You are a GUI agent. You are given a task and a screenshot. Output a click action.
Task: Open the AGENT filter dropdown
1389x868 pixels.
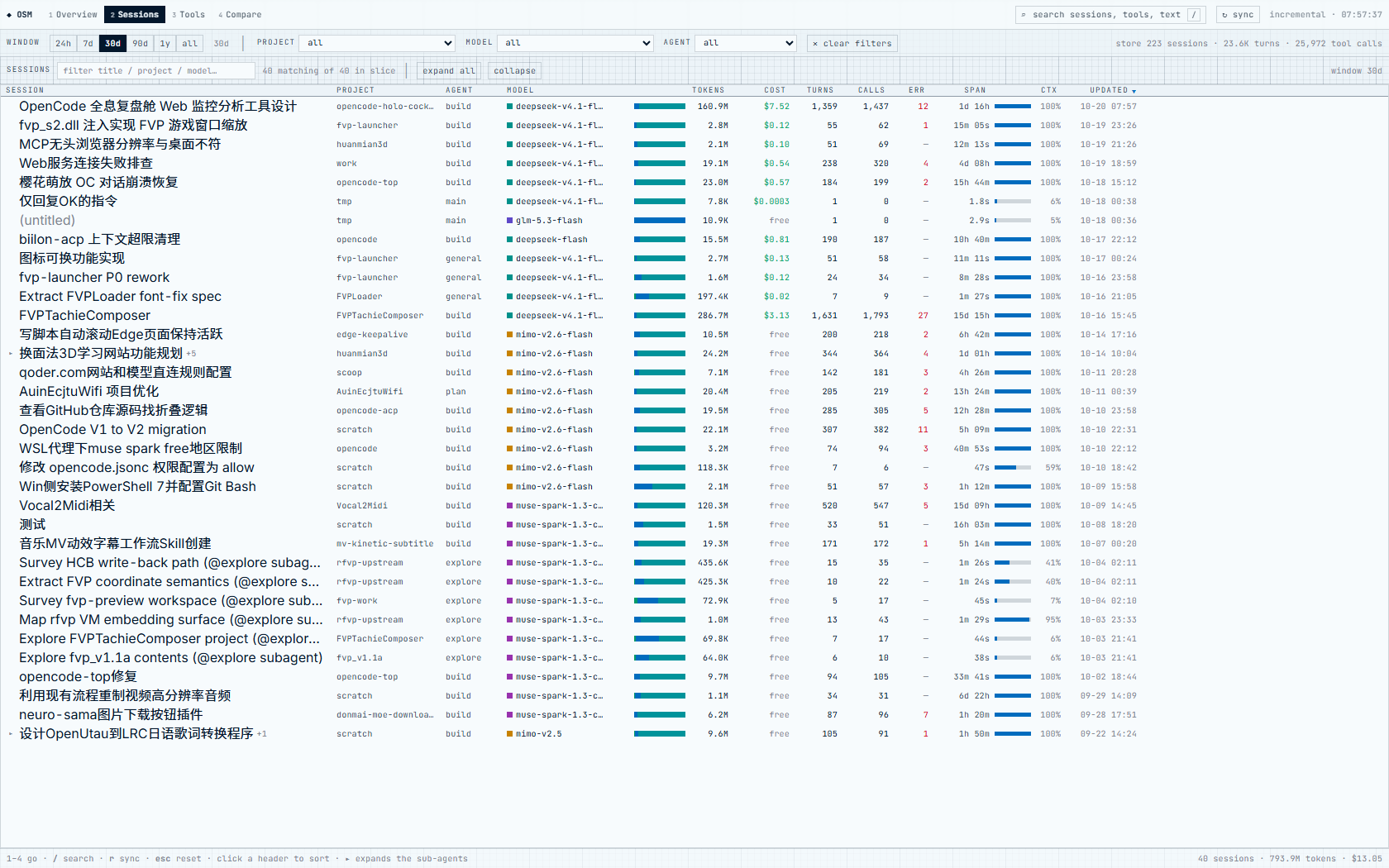(x=746, y=43)
